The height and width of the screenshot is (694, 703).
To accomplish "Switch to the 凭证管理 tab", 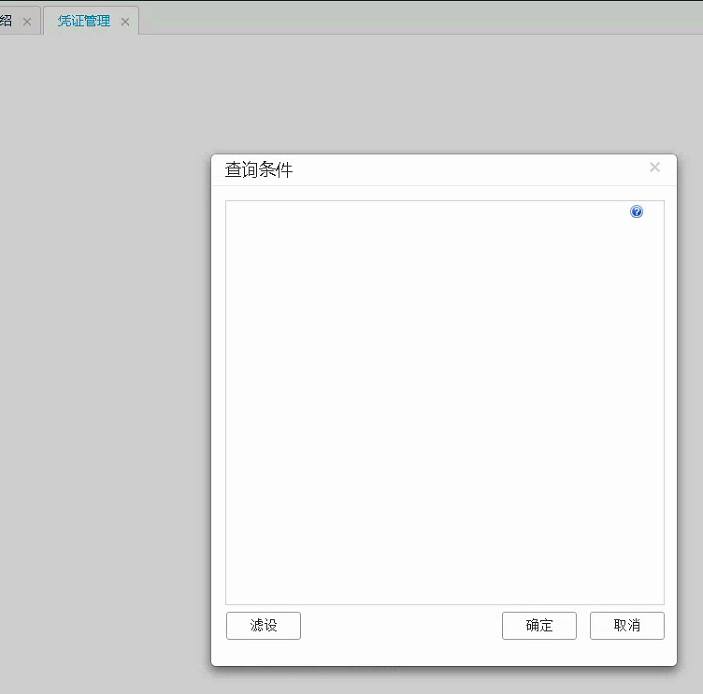I will coord(84,21).
